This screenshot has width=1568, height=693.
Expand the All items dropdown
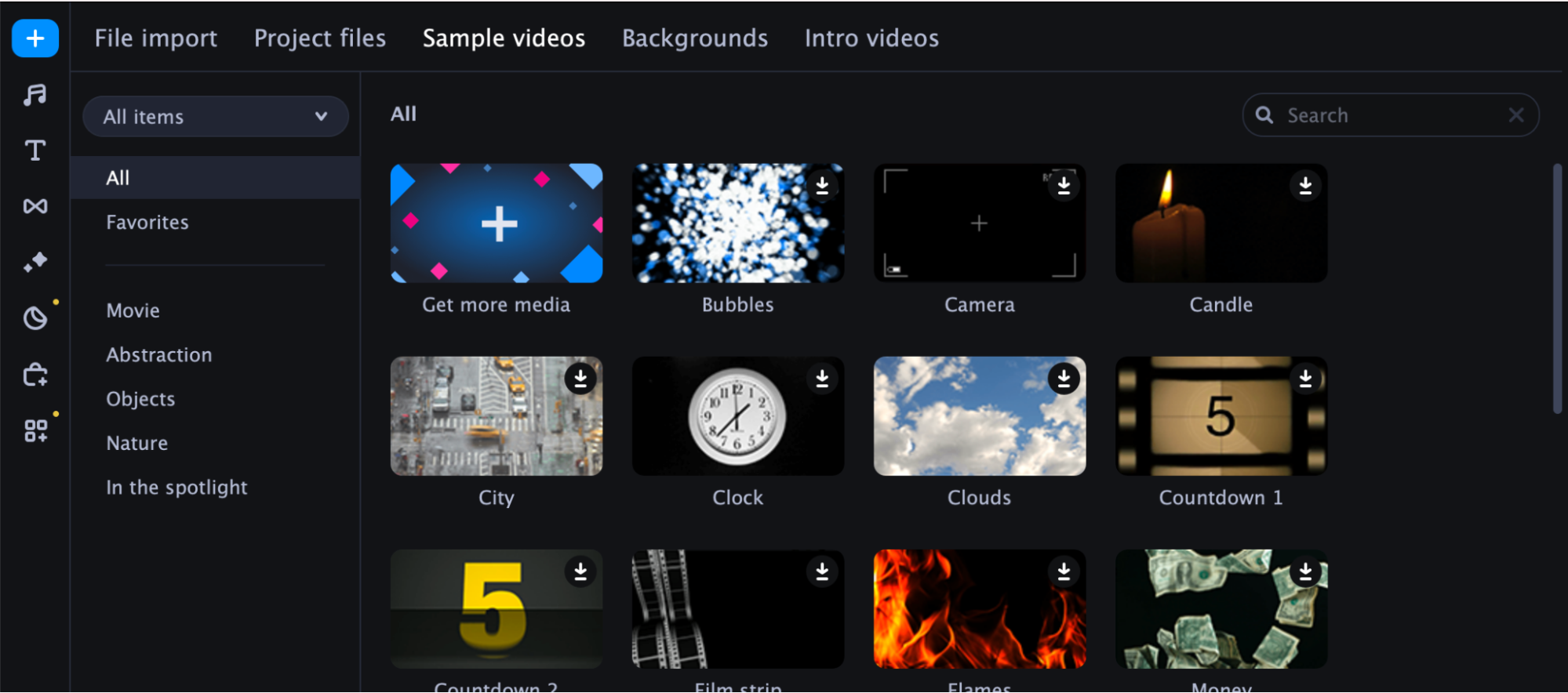point(216,117)
